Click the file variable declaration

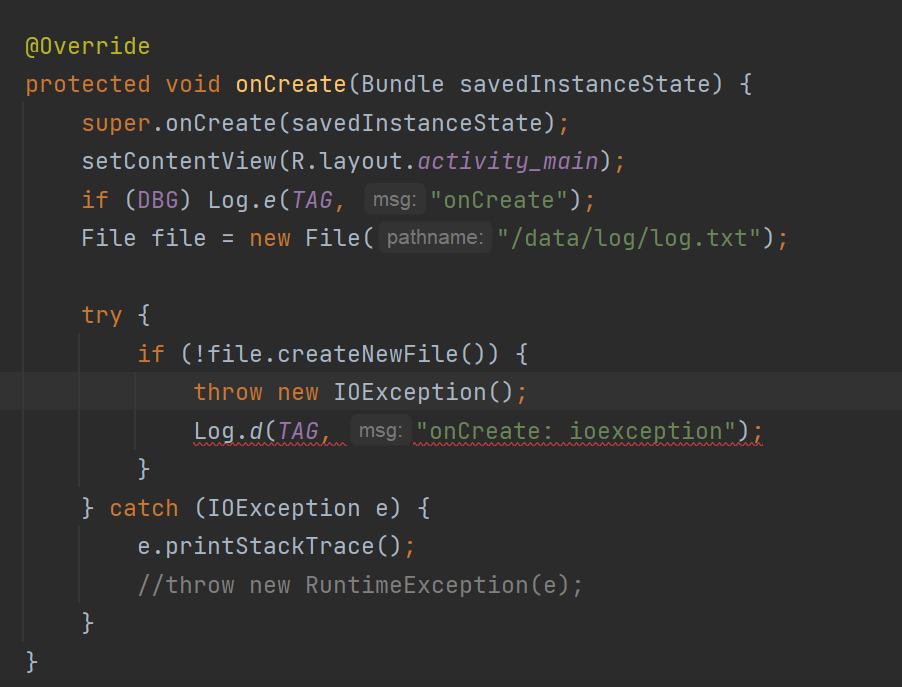179,238
